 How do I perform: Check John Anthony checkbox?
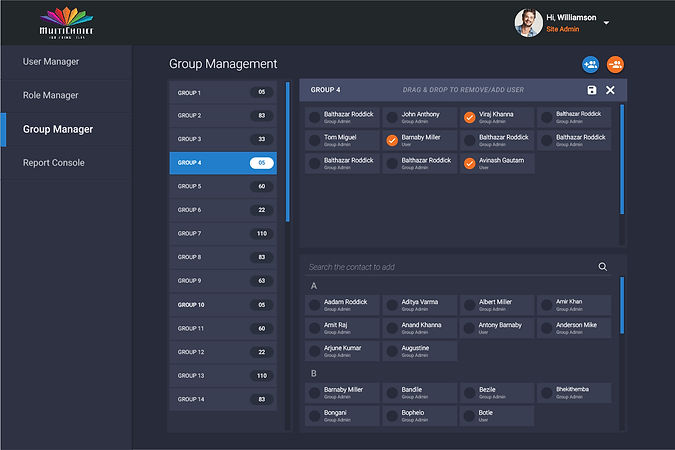pos(392,117)
